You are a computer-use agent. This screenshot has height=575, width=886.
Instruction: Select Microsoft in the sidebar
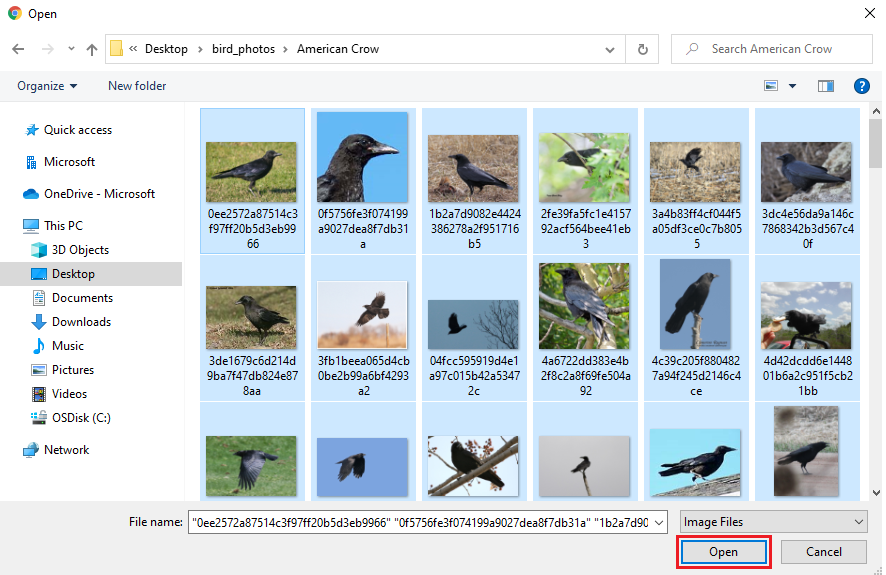click(60, 162)
